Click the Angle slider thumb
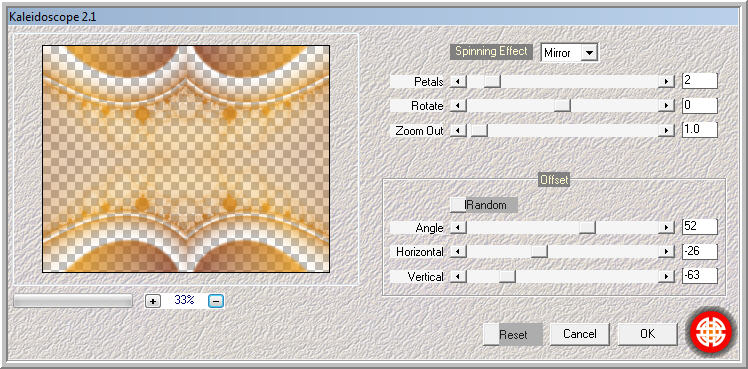This screenshot has height=369, width=748. tap(587, 228)
